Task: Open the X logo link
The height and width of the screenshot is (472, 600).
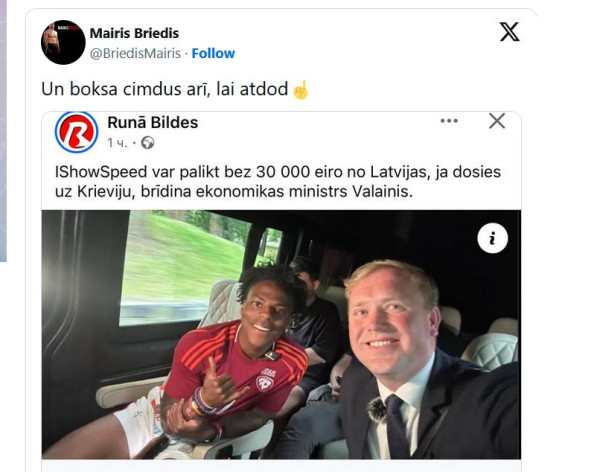Action: coord(509,32)
